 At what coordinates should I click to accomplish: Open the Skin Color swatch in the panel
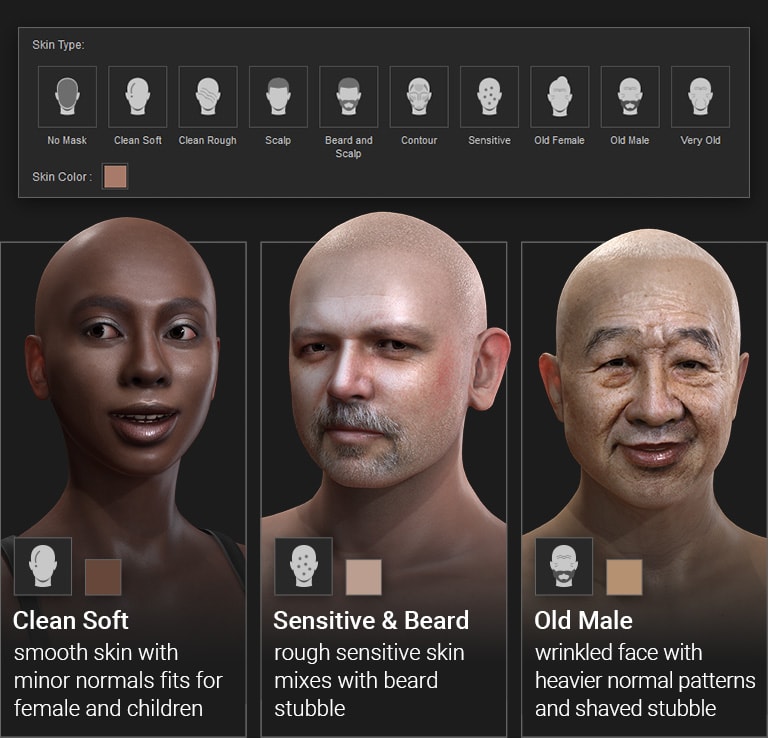click(x=115, y=176)
